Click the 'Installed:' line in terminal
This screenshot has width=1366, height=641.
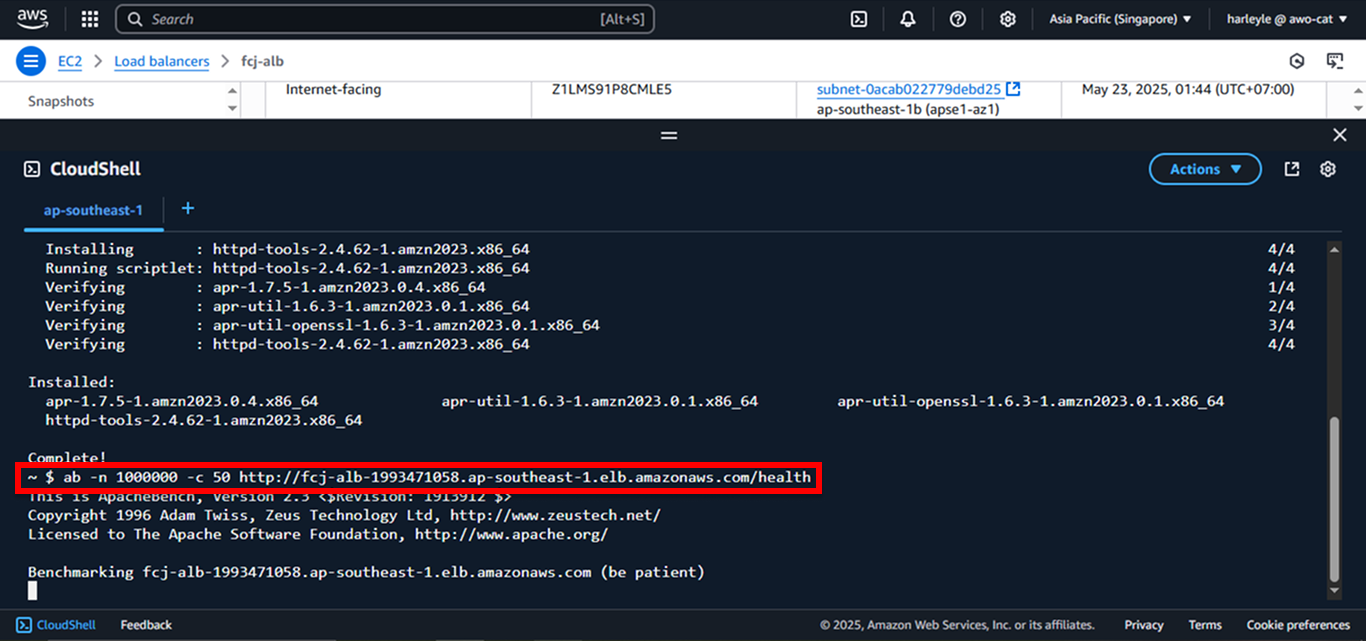[71, 382]
